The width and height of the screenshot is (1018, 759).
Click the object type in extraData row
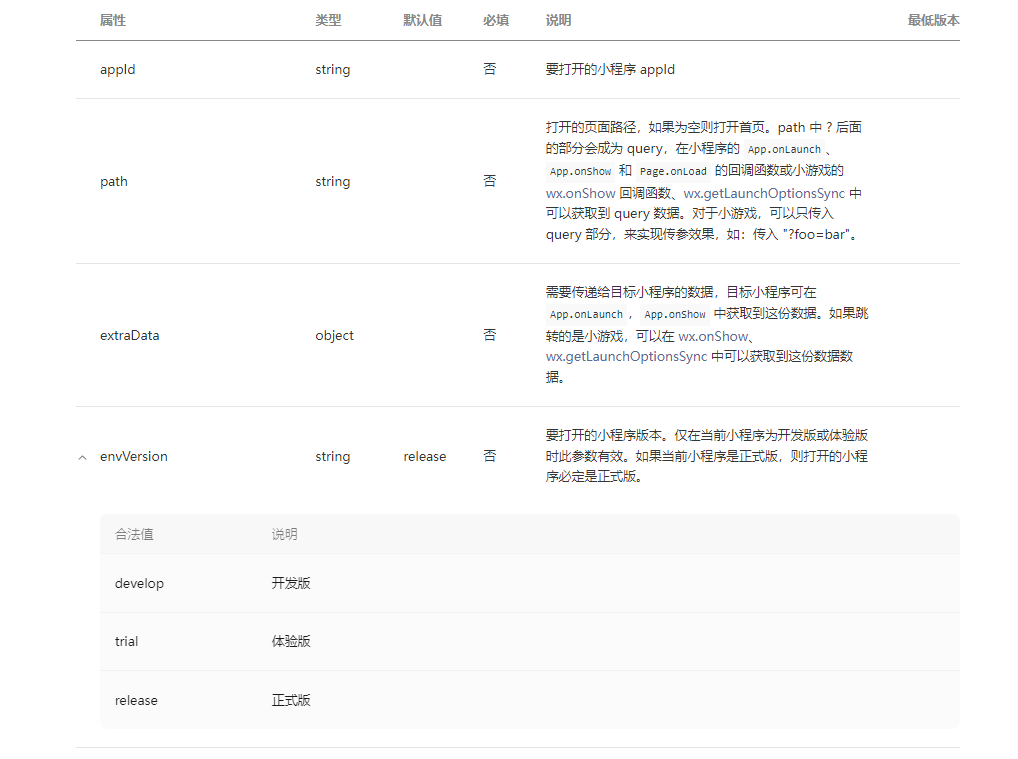(334, 336)
